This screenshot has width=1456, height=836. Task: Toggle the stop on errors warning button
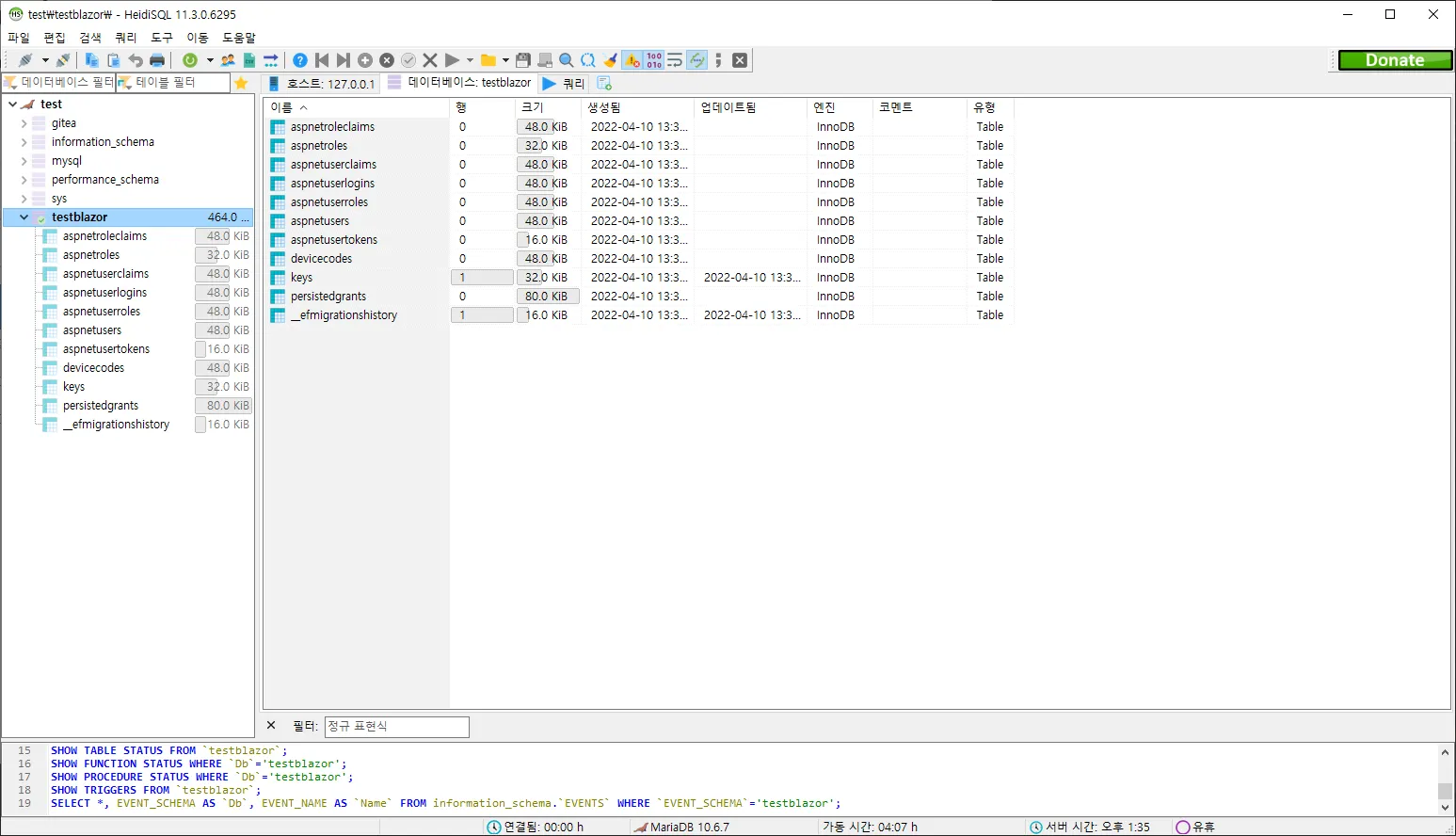(x=632, y=60)
